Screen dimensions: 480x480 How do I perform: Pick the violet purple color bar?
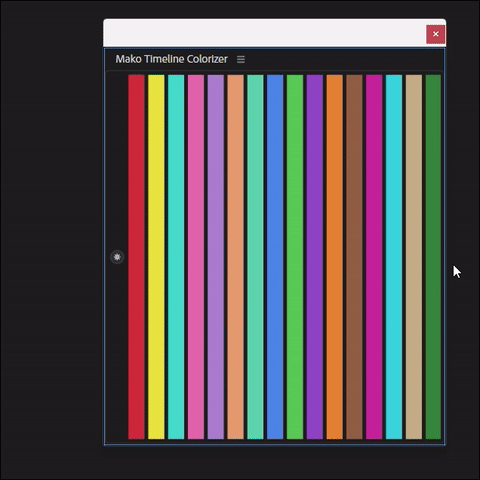[x=315, y=257]
